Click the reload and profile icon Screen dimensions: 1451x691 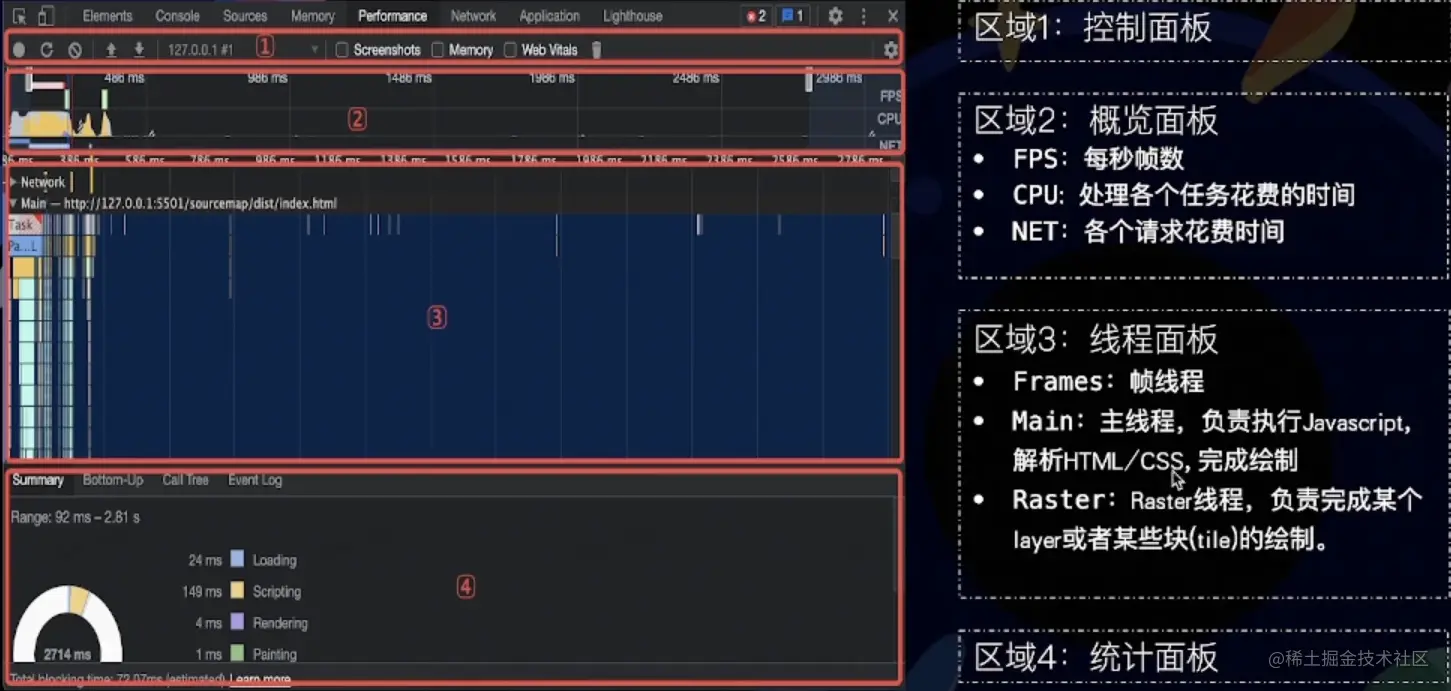tap(46, 49)
